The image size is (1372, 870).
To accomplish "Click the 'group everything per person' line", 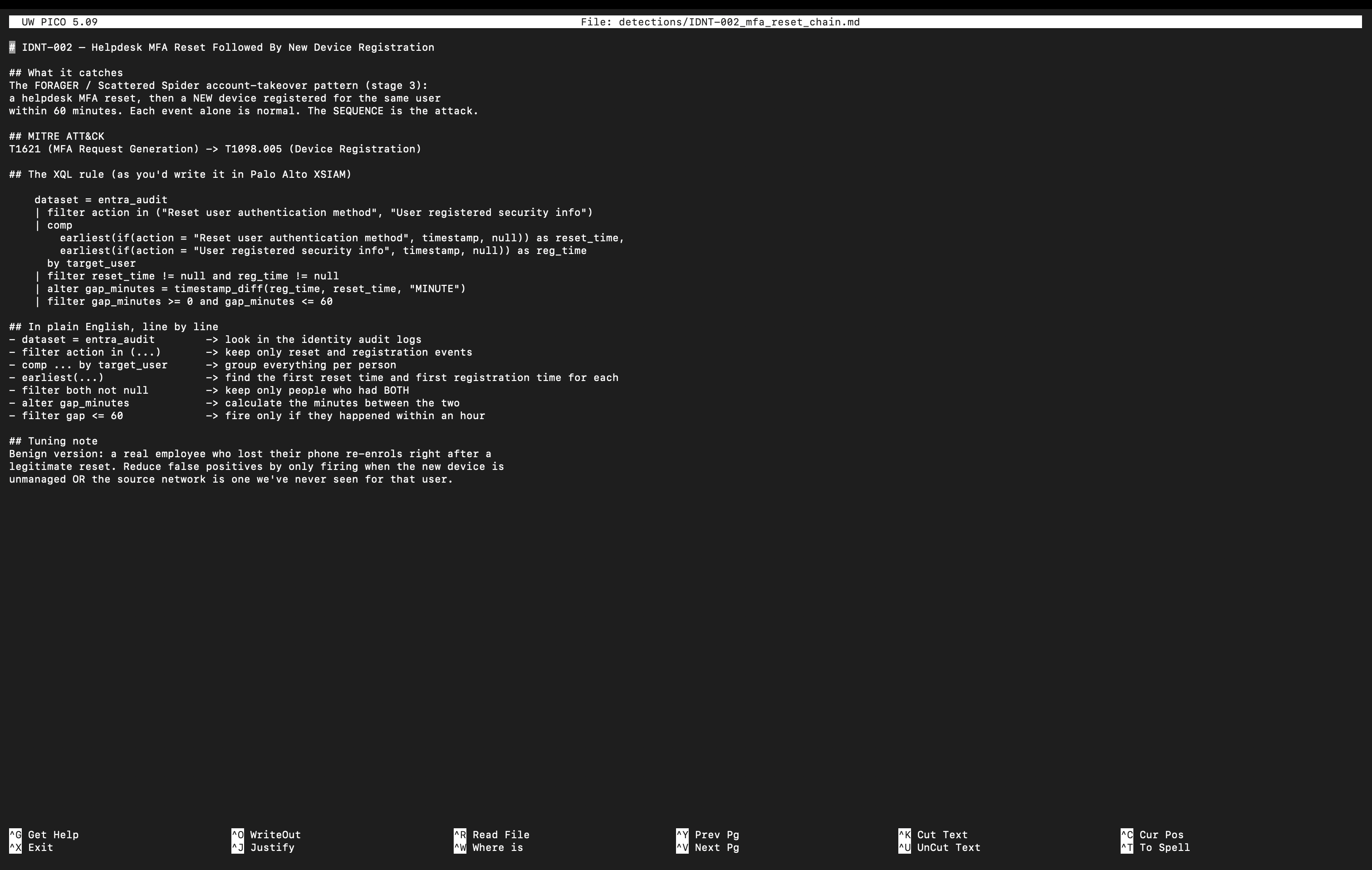I will pos(203,365).
